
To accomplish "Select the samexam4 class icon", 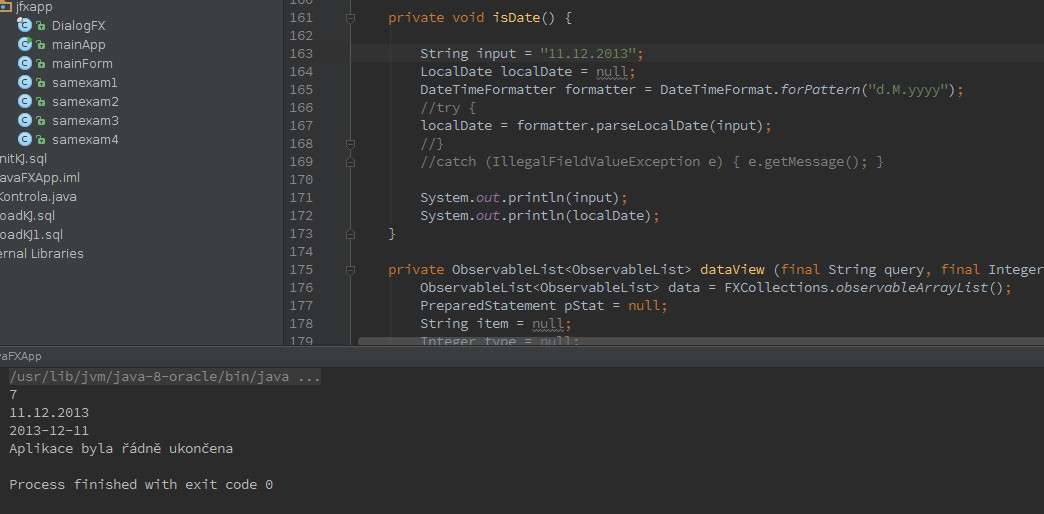I will click(x=25, y=140).
